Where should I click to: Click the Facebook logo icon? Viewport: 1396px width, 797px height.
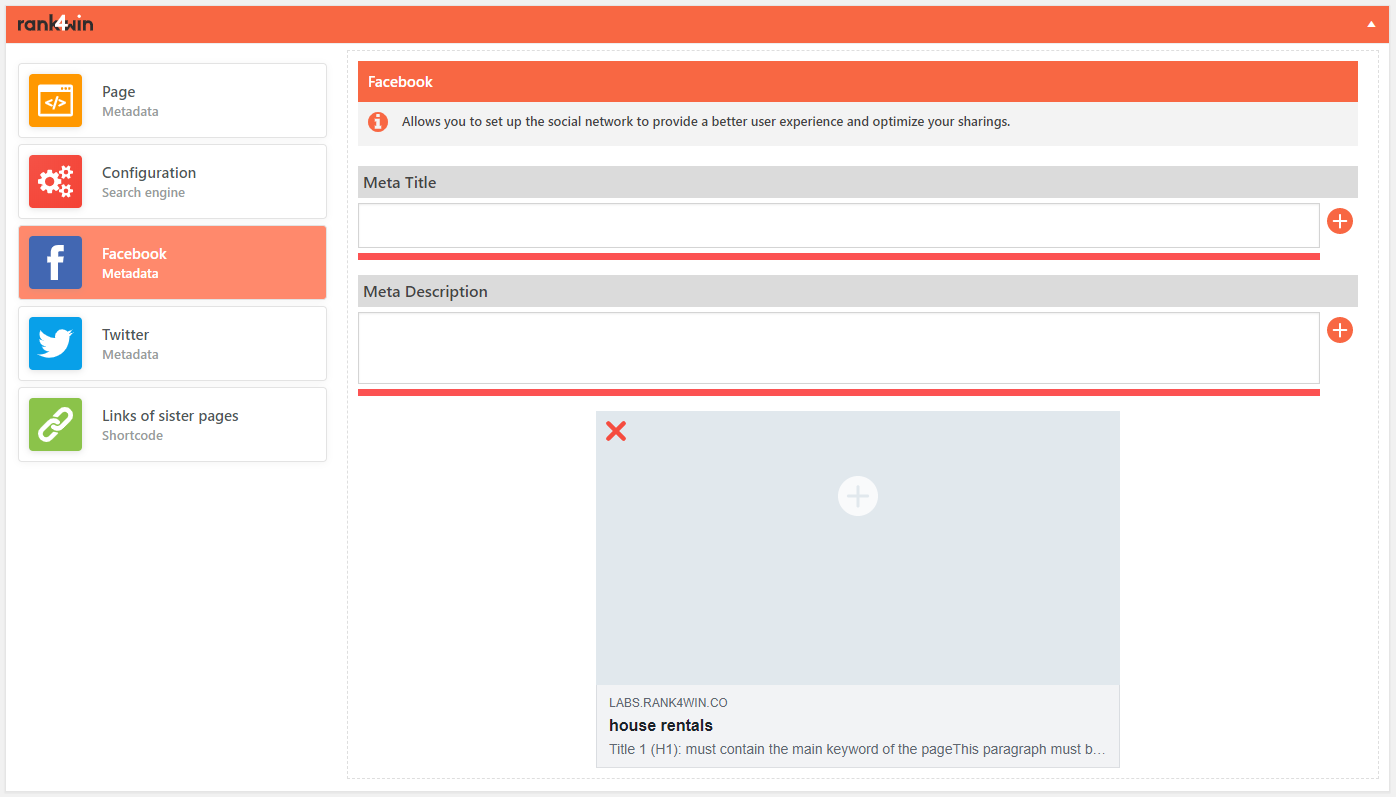click(55, 263)
